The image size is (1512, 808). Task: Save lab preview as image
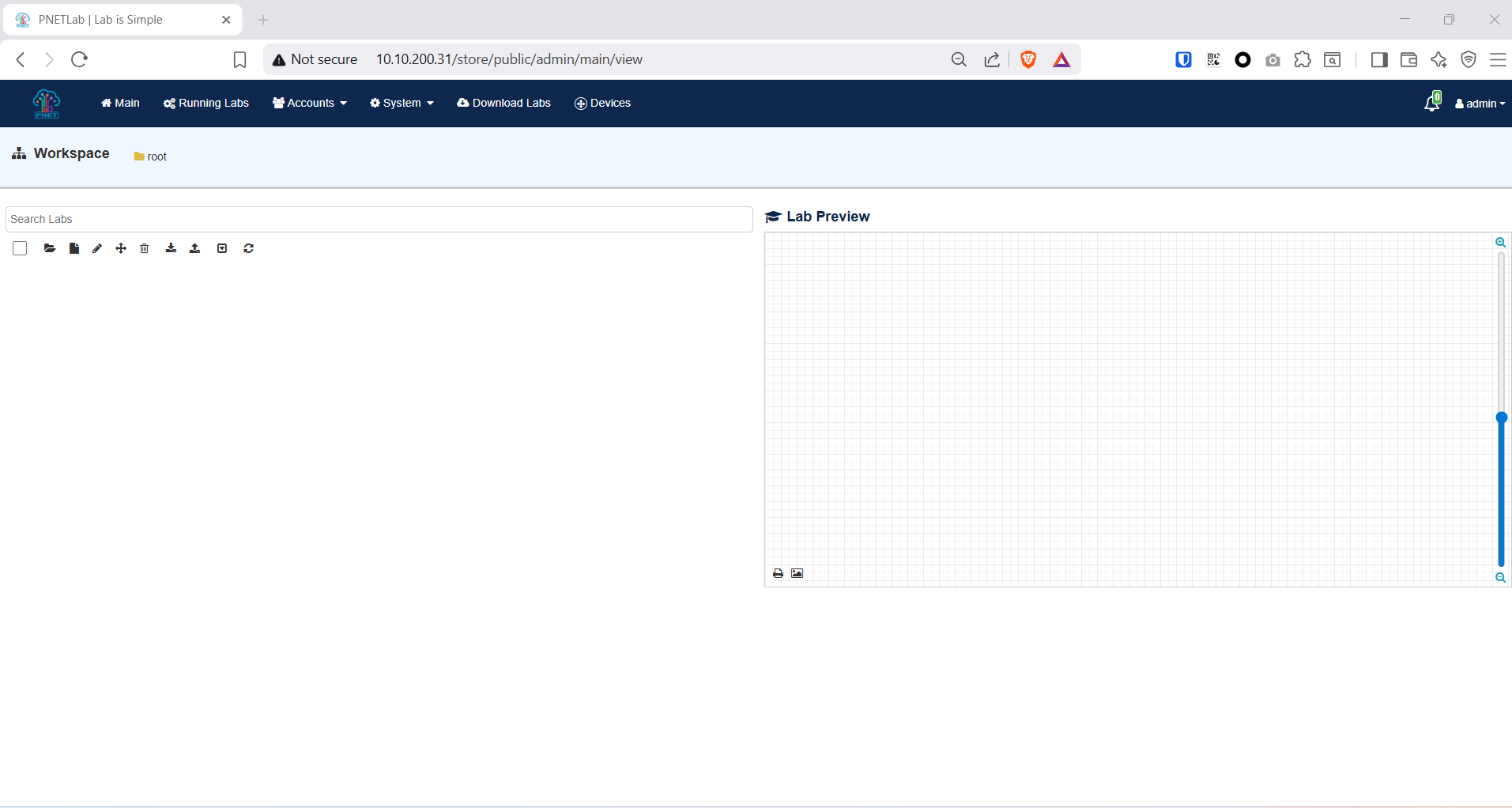(797, 573)
